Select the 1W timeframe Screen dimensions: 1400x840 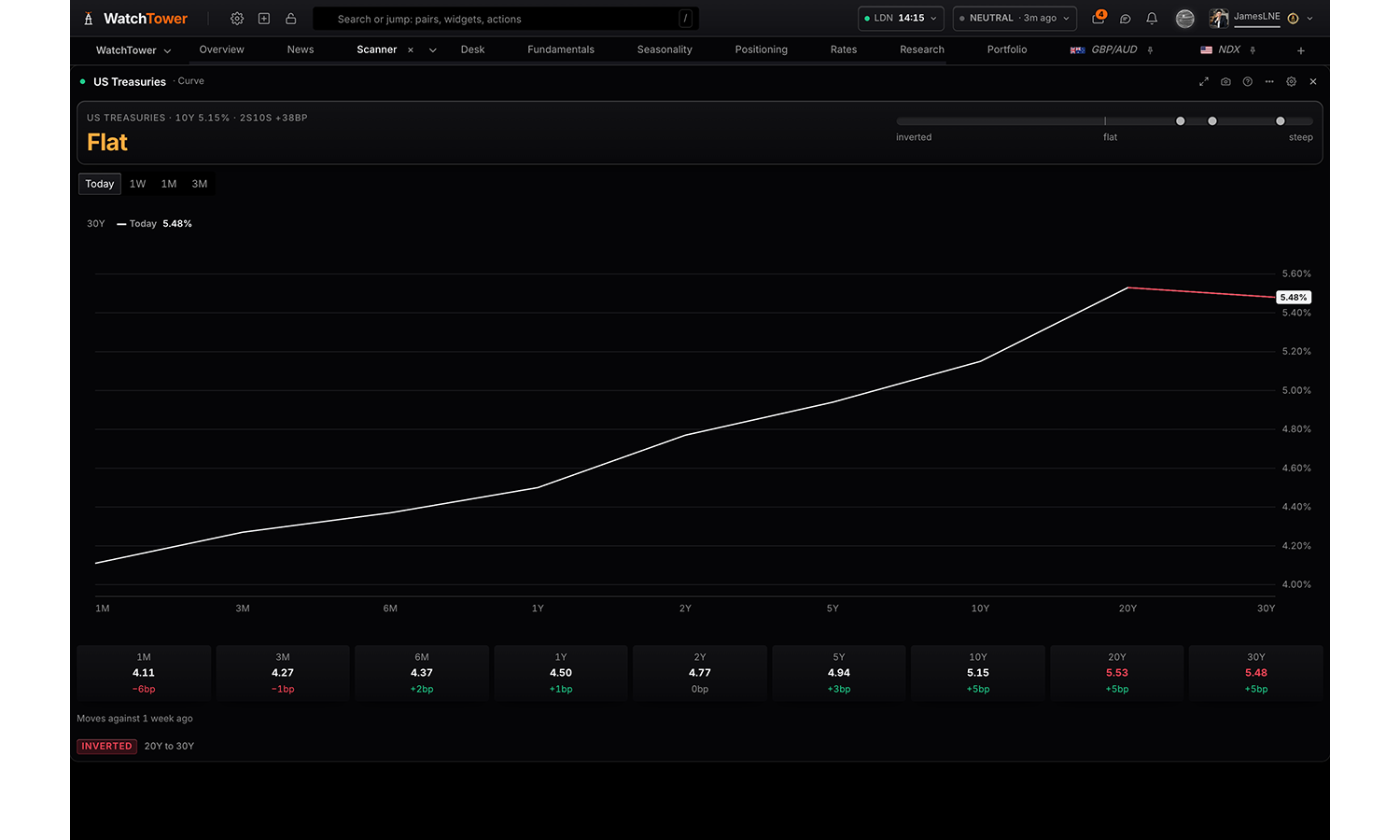(138, 184)
